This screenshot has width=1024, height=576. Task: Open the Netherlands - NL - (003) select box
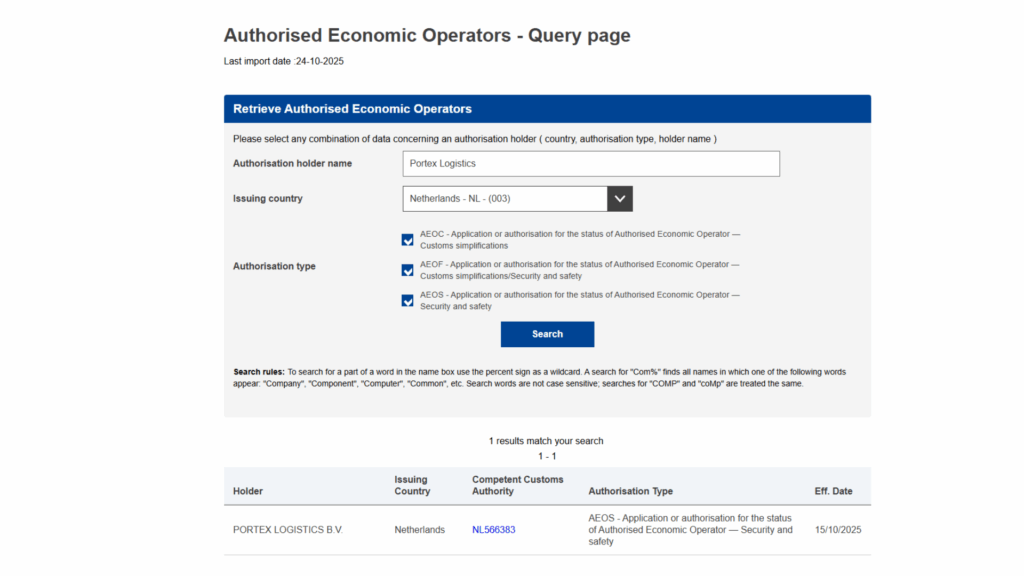tap(505, 199)
